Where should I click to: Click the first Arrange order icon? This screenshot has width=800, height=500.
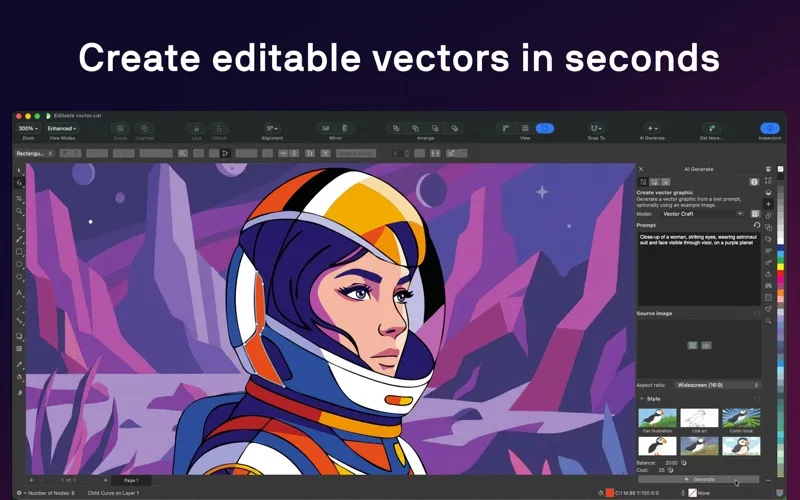click(396, 129)
